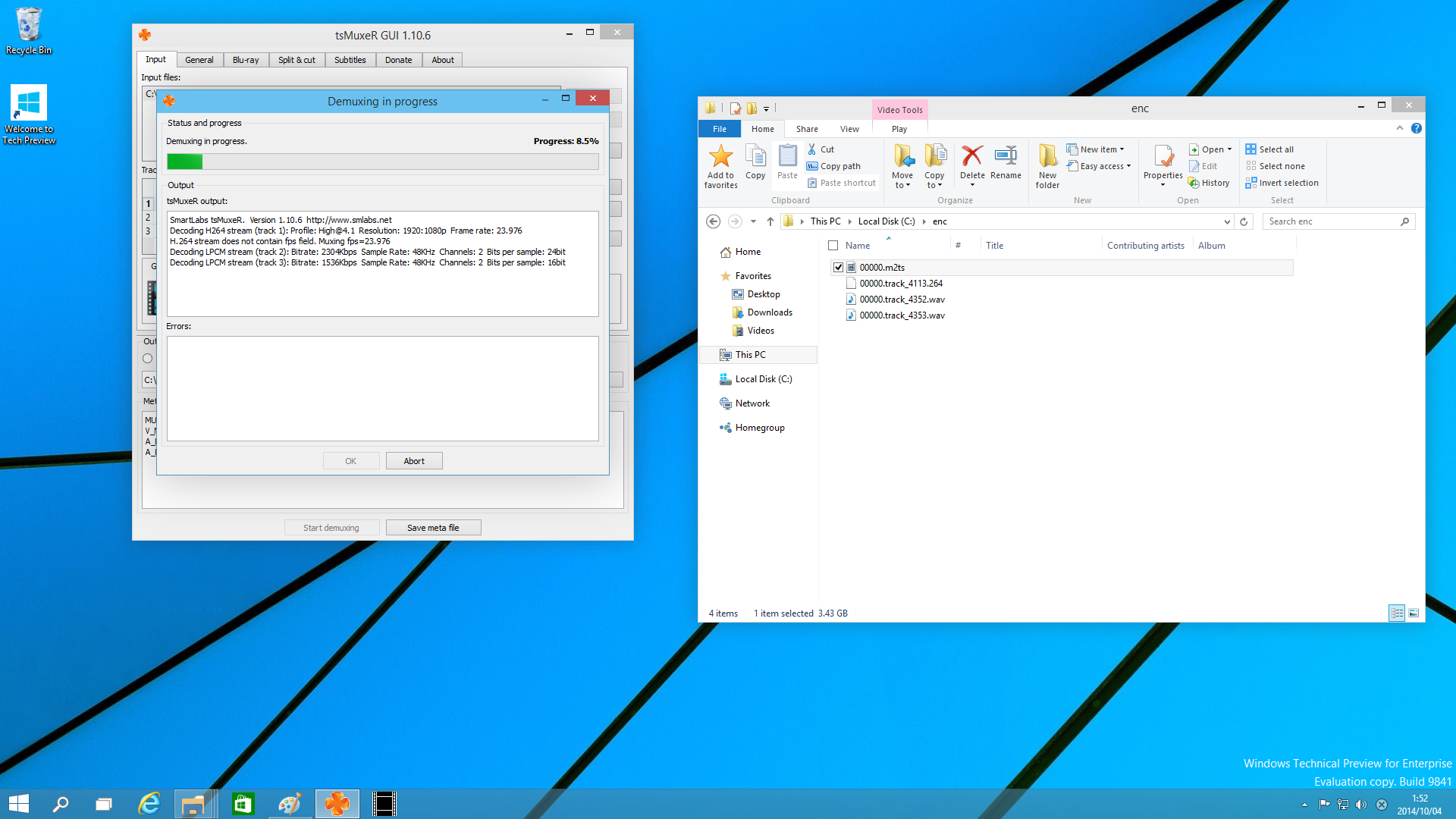
Task: Expand the Open dropdown arrow
Action: pos(1229,149)
